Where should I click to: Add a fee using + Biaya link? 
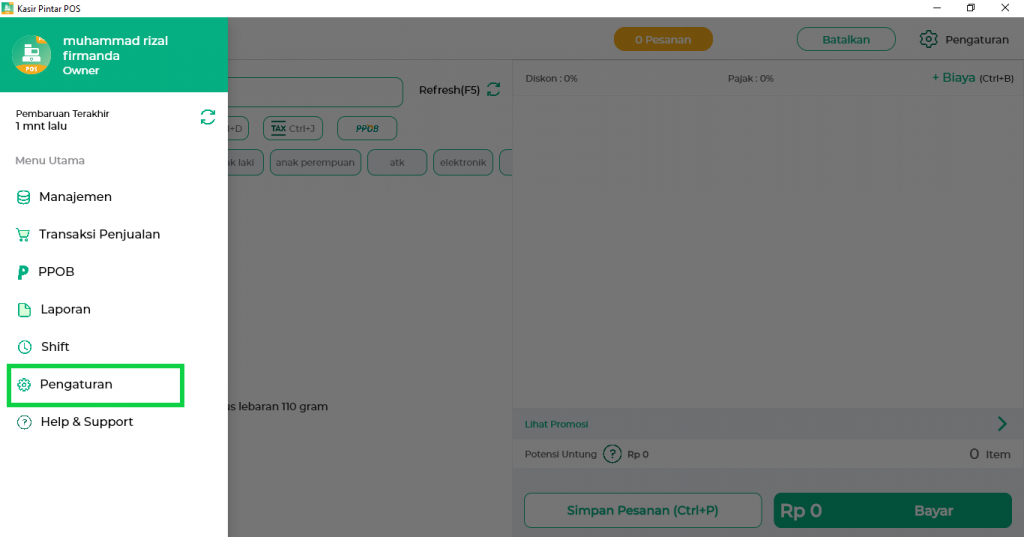tap(956, 78)
